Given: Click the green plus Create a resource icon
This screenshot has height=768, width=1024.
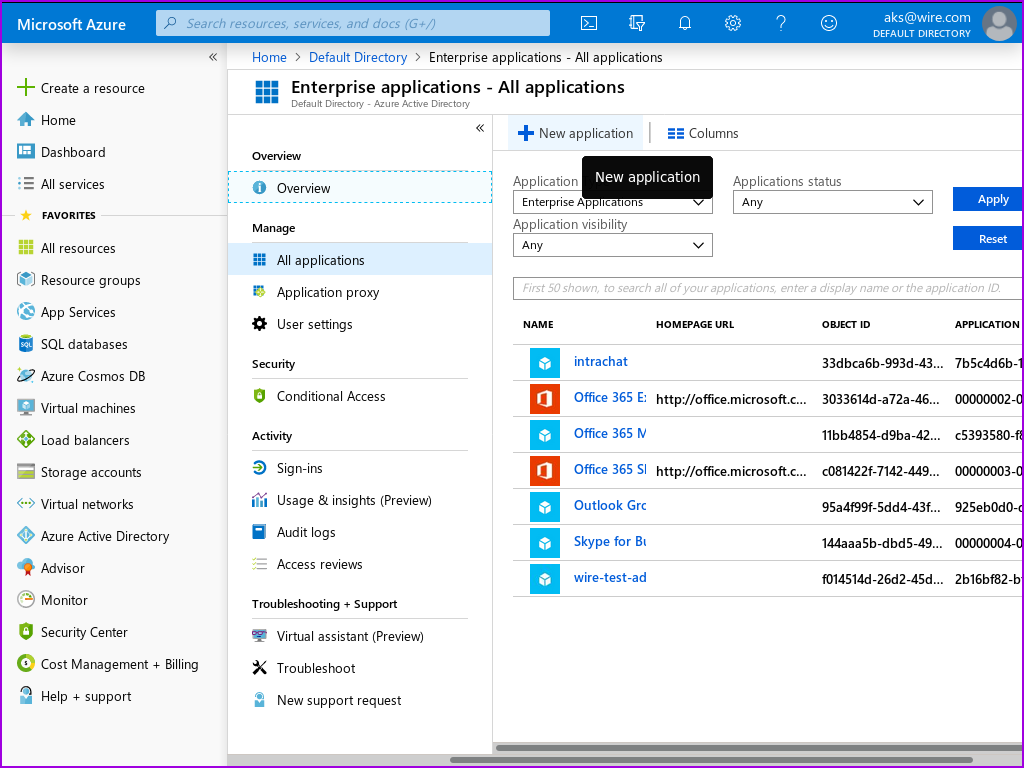Looking at the screenshot, I should 25,88.
